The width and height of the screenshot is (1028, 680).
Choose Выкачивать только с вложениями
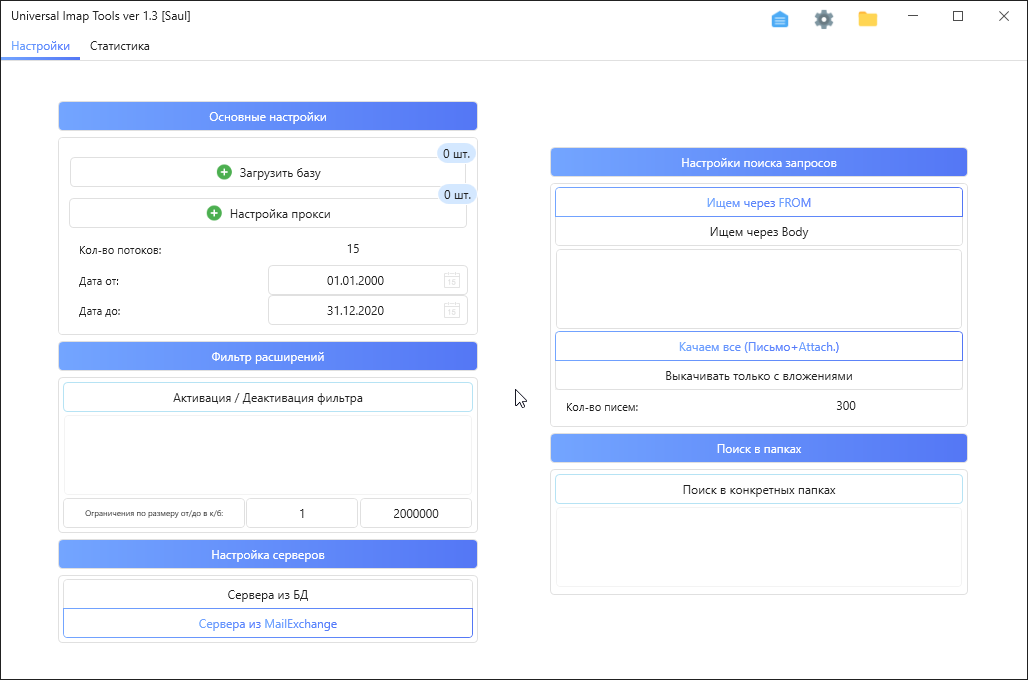tap(758, 376)
